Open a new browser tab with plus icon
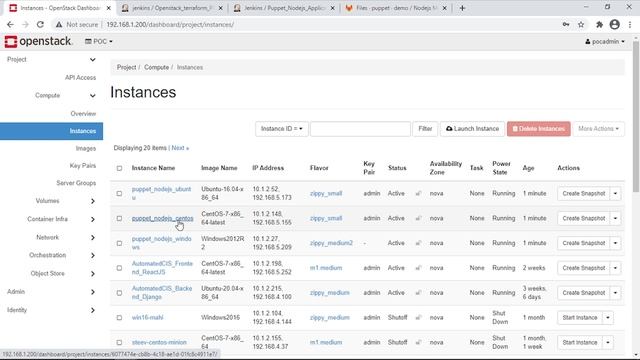This screenshot has height=360, width=640. (x=462, y=8)
